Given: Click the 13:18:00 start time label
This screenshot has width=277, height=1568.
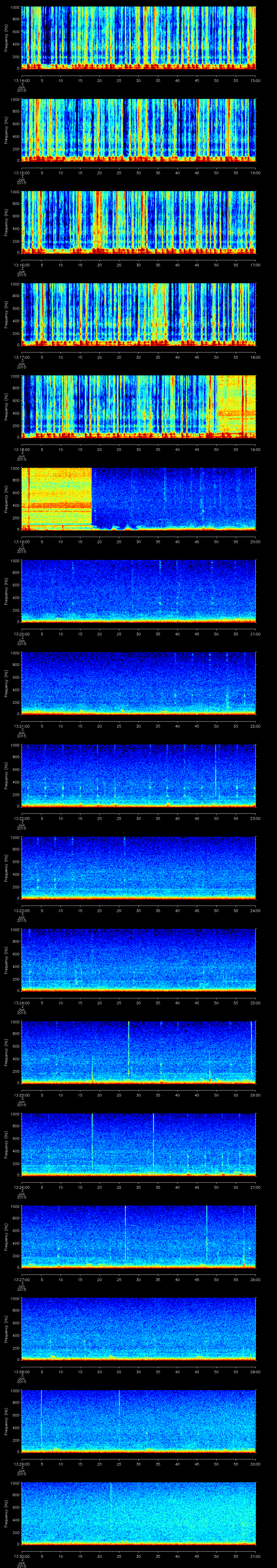Looking at the screenshot, I should click(21, 449).
